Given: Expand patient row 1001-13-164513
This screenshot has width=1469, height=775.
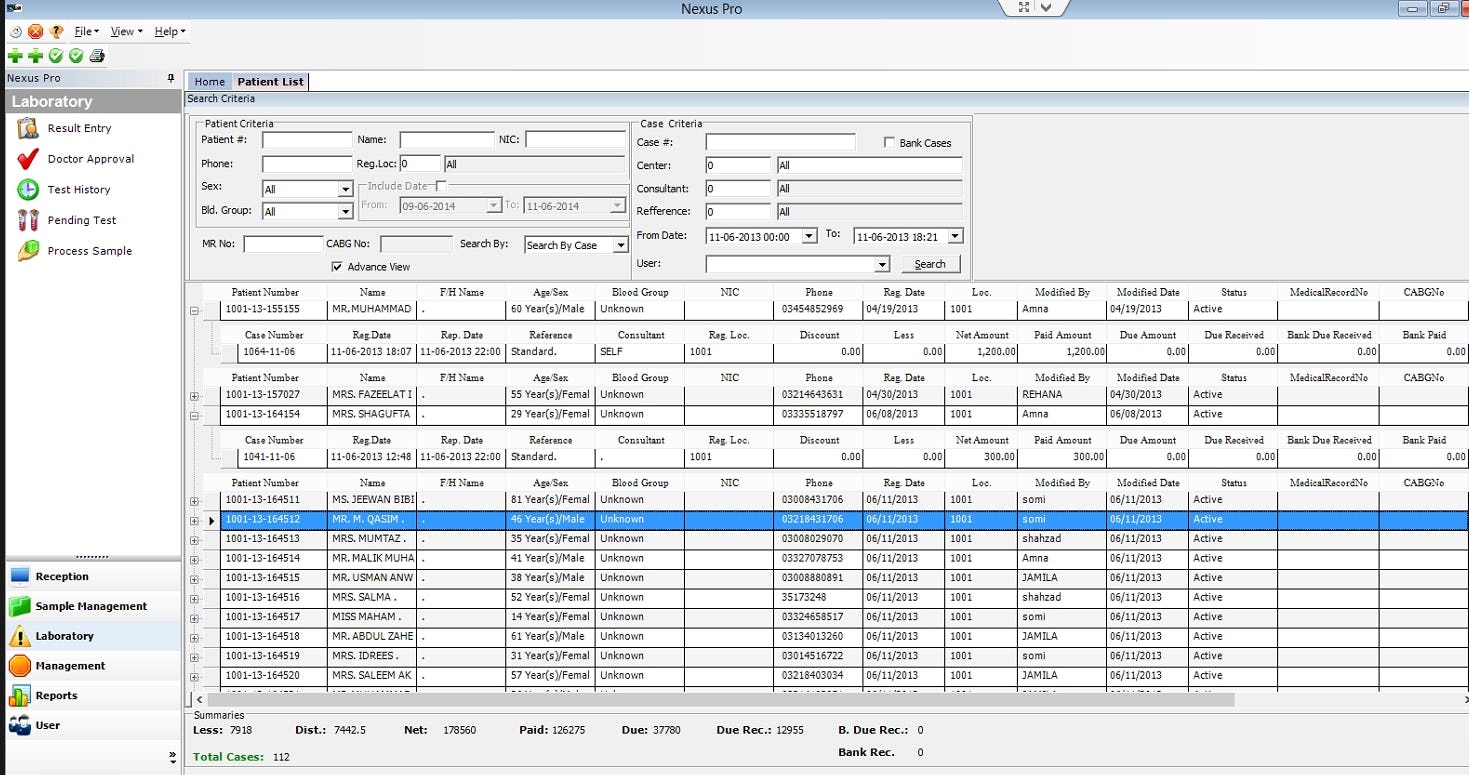Looking at the screenshot, I should pos(194,538).
